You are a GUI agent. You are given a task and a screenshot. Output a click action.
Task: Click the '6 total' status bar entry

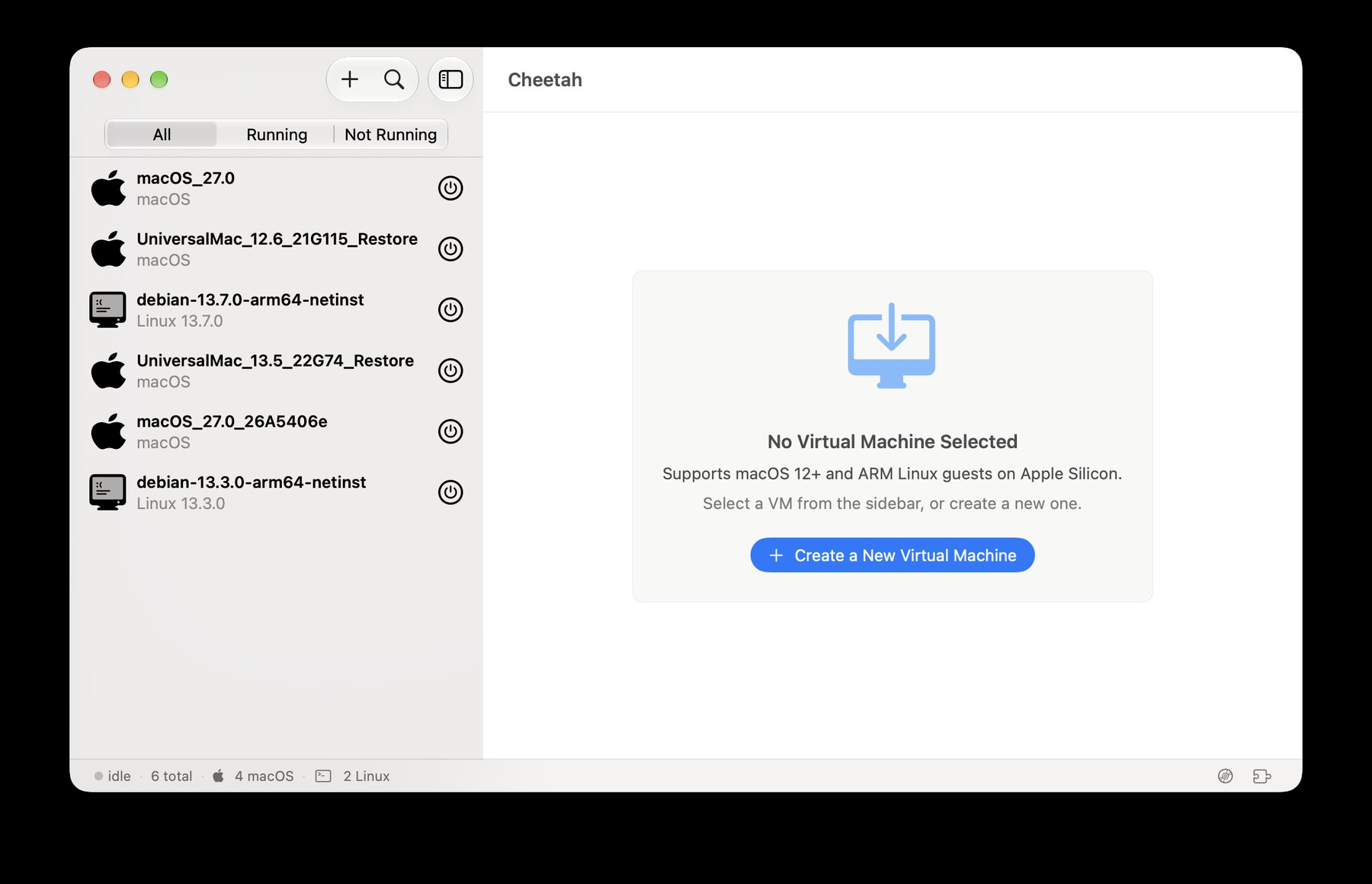[x=171, y=776]
